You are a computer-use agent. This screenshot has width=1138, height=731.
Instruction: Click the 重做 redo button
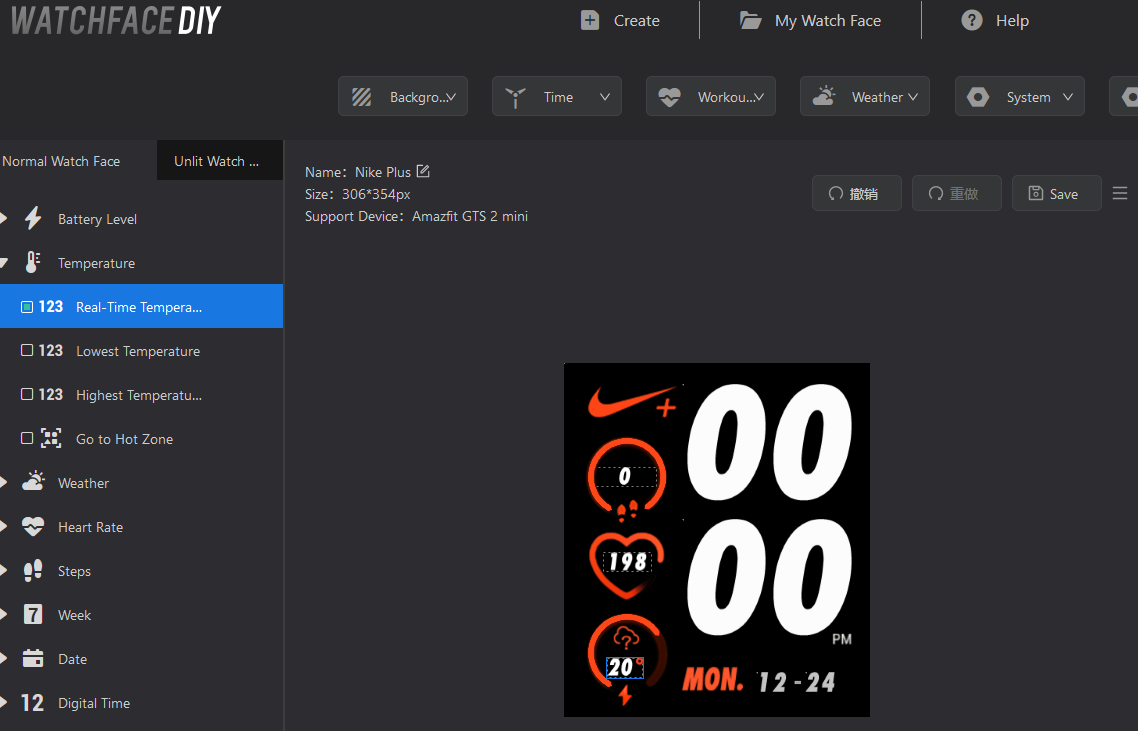[x=957, y=193]
